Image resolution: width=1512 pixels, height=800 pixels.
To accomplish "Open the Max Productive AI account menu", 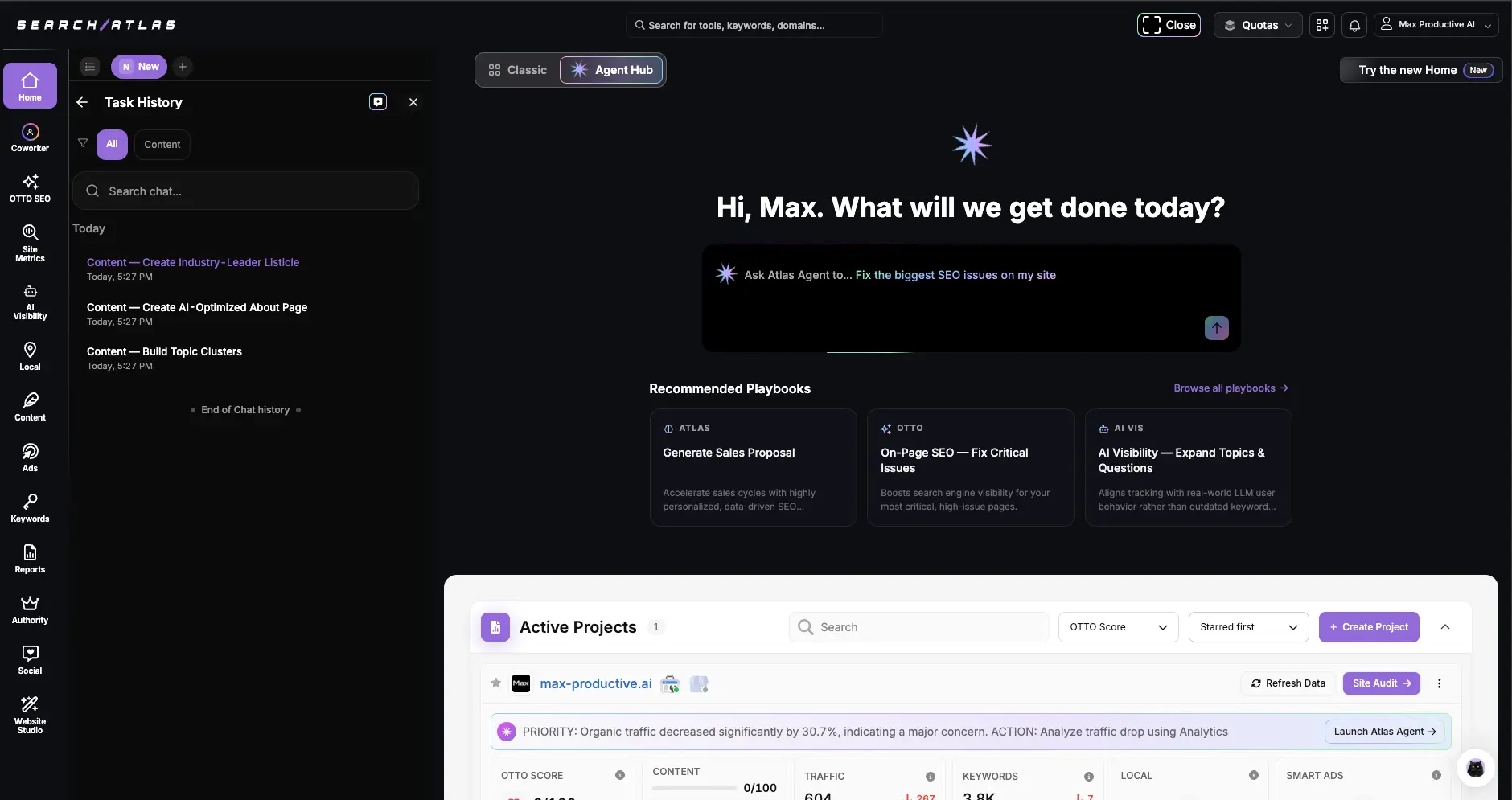I will [1436, 25].
